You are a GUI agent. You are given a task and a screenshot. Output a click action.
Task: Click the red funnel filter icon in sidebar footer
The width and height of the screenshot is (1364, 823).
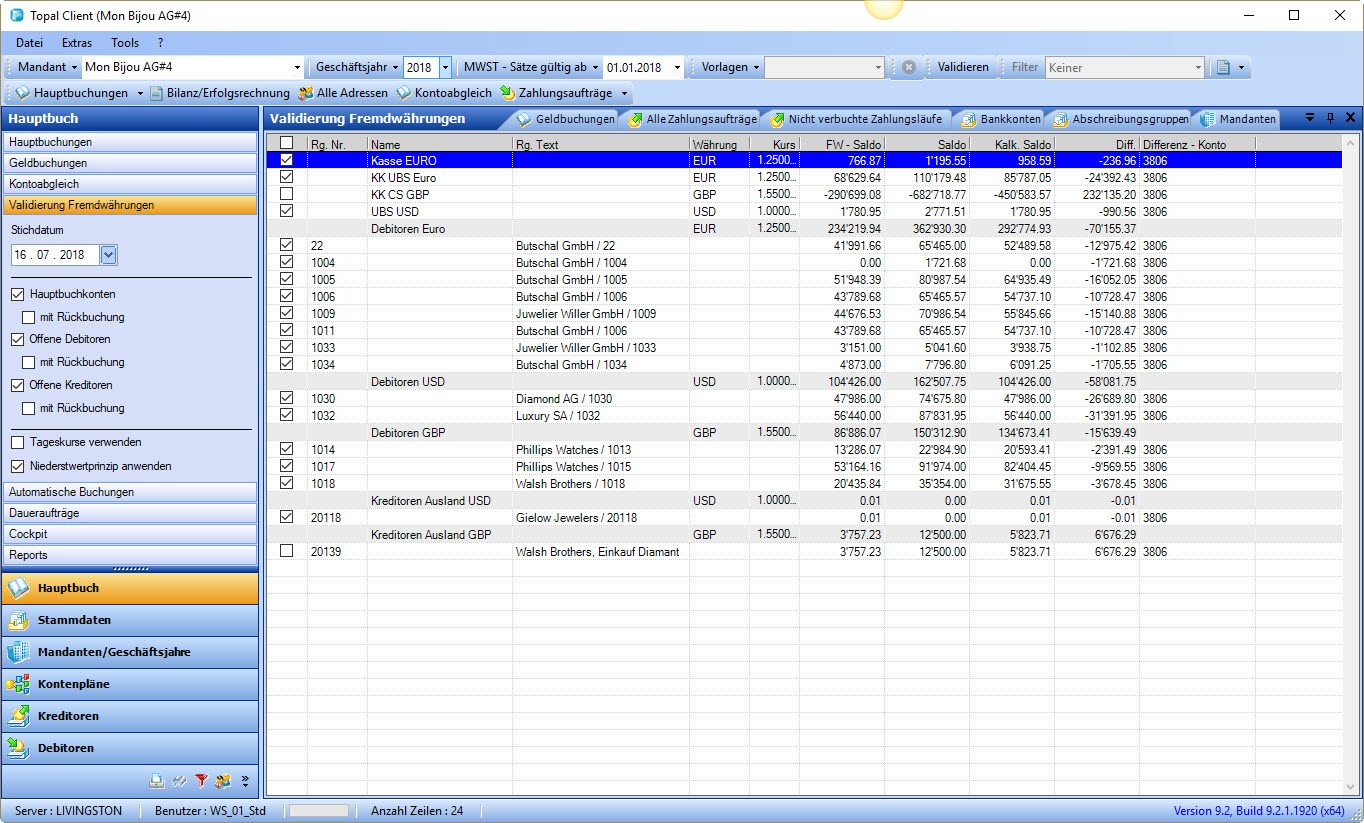point(201,781)
